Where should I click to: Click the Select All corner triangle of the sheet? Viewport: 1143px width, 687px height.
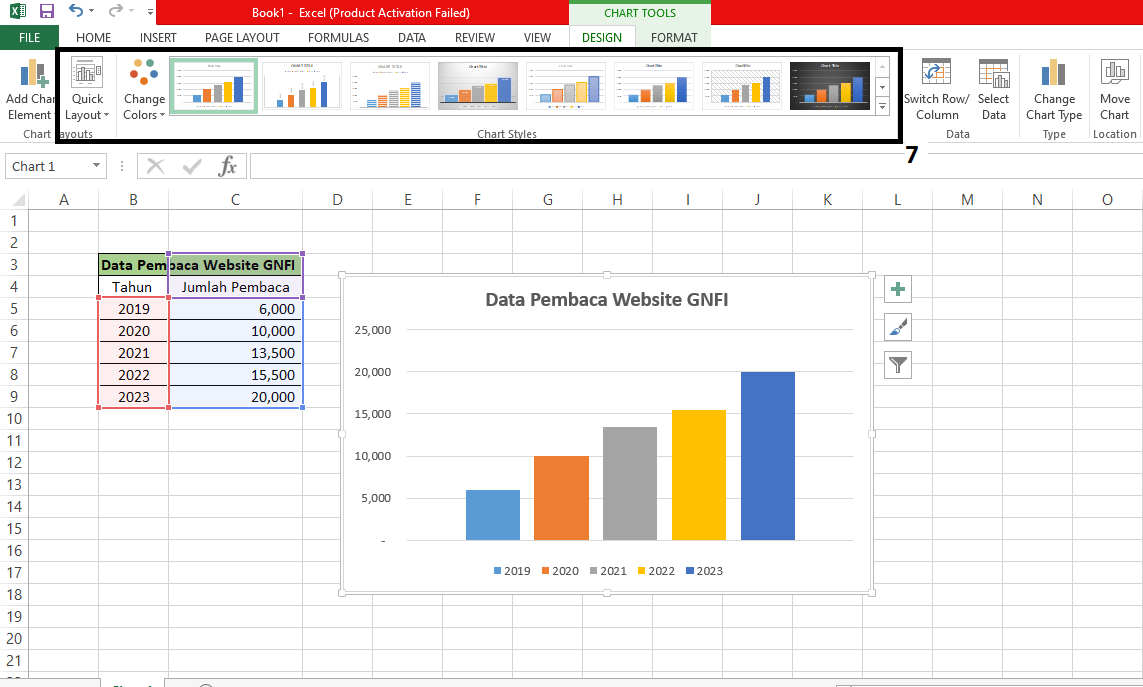[x=18, y=200]
